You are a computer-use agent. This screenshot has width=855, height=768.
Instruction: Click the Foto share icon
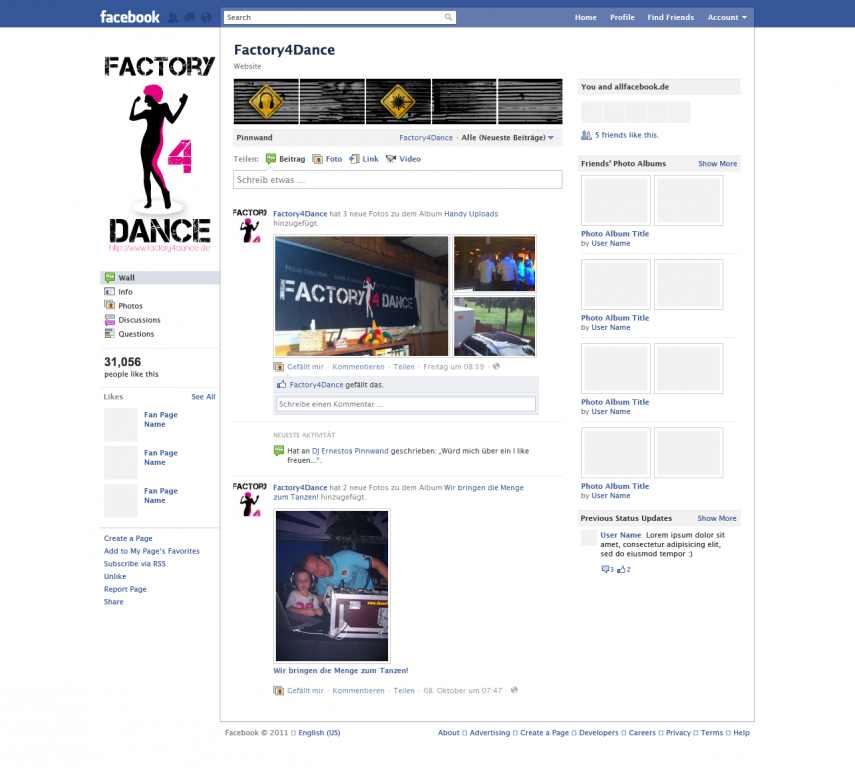click(317, 159)
